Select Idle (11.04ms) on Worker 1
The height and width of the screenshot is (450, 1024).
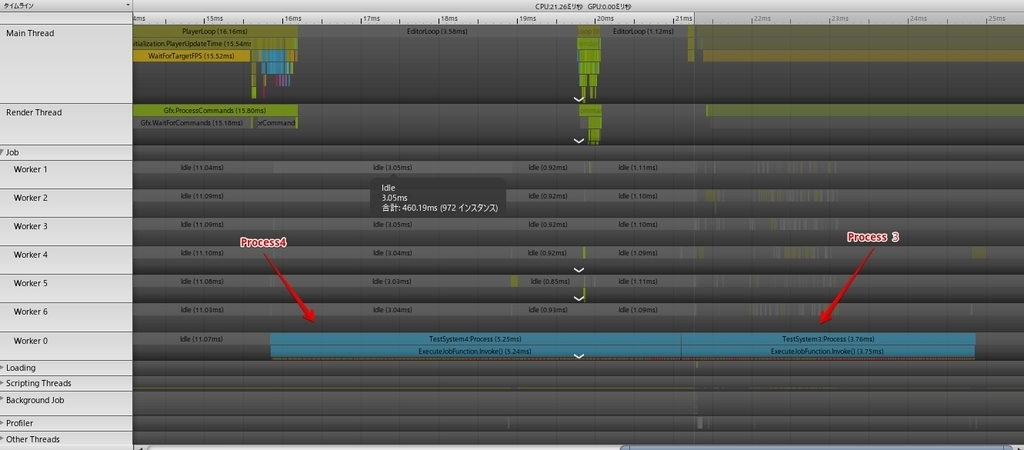(x=202, y=167)
